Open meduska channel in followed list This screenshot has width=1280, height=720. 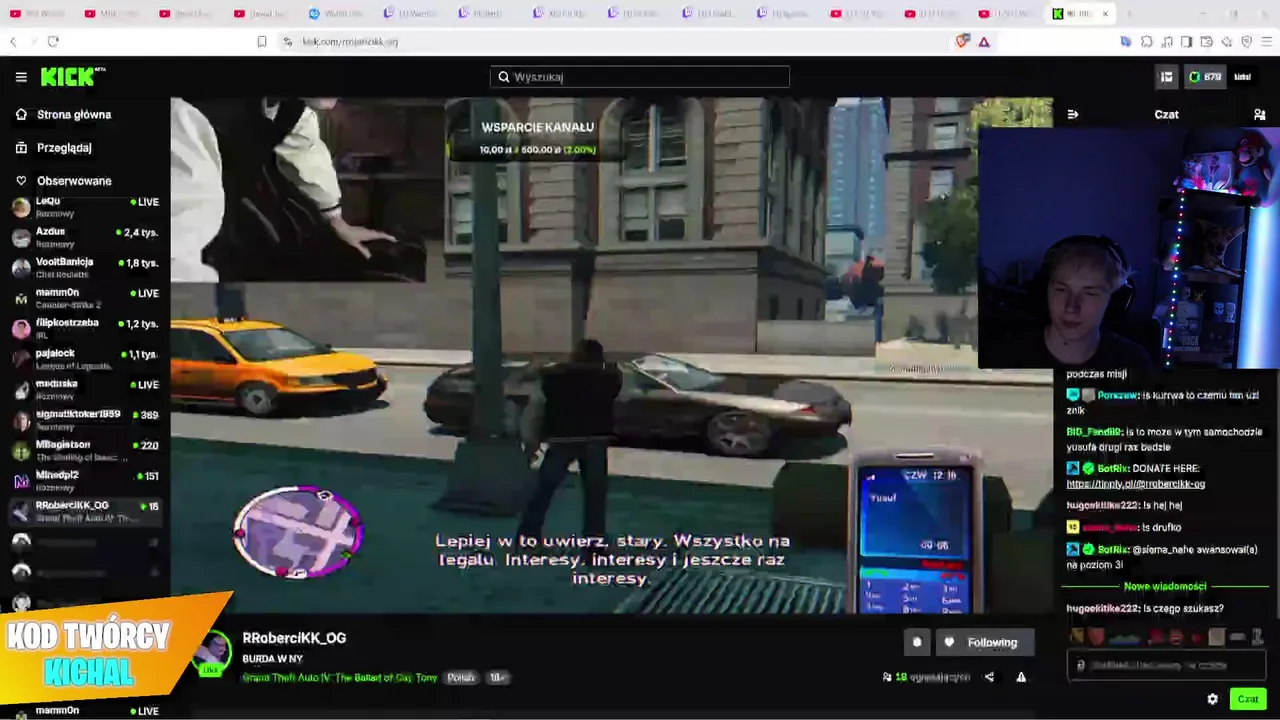pos(85,390)
